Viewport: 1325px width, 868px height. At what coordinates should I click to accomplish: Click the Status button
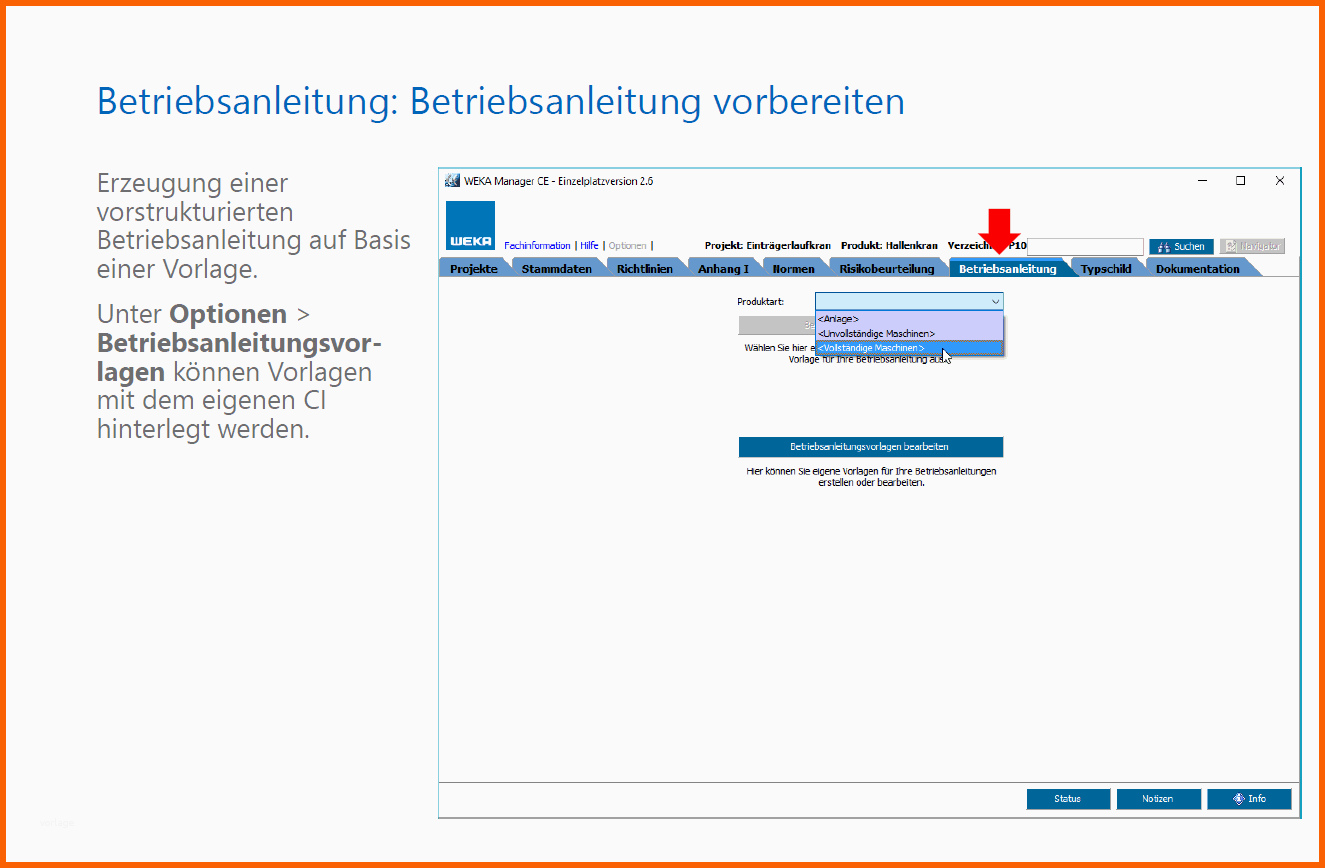(1068, 799)
